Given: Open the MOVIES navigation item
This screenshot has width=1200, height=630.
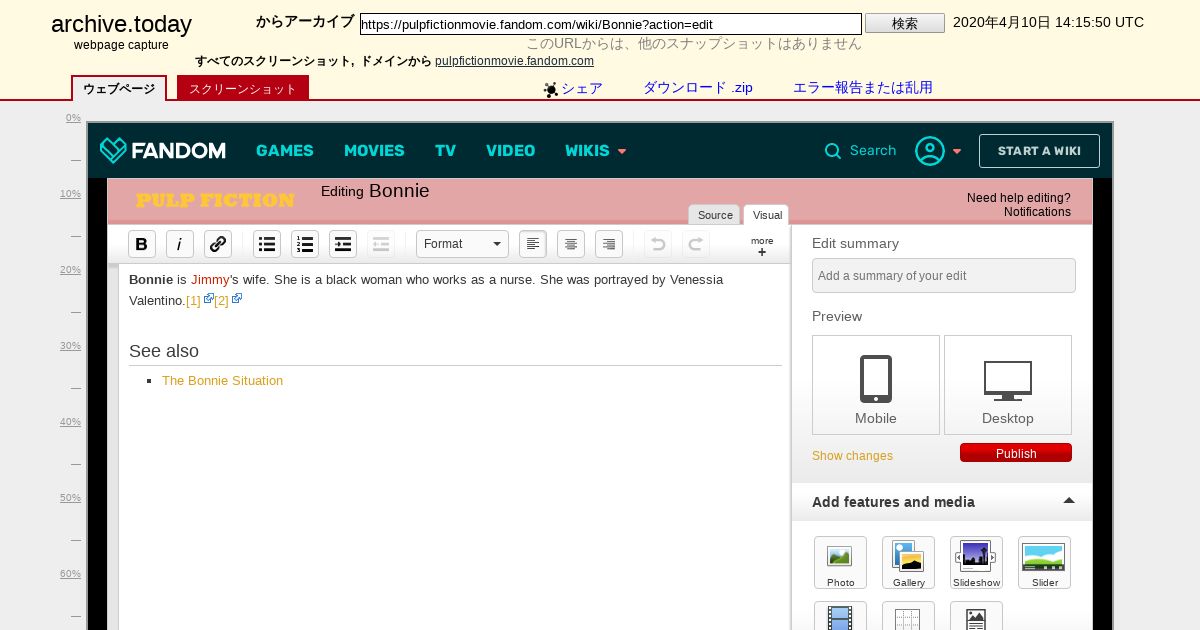Looking at the screenshot, I should pos(374,151).
